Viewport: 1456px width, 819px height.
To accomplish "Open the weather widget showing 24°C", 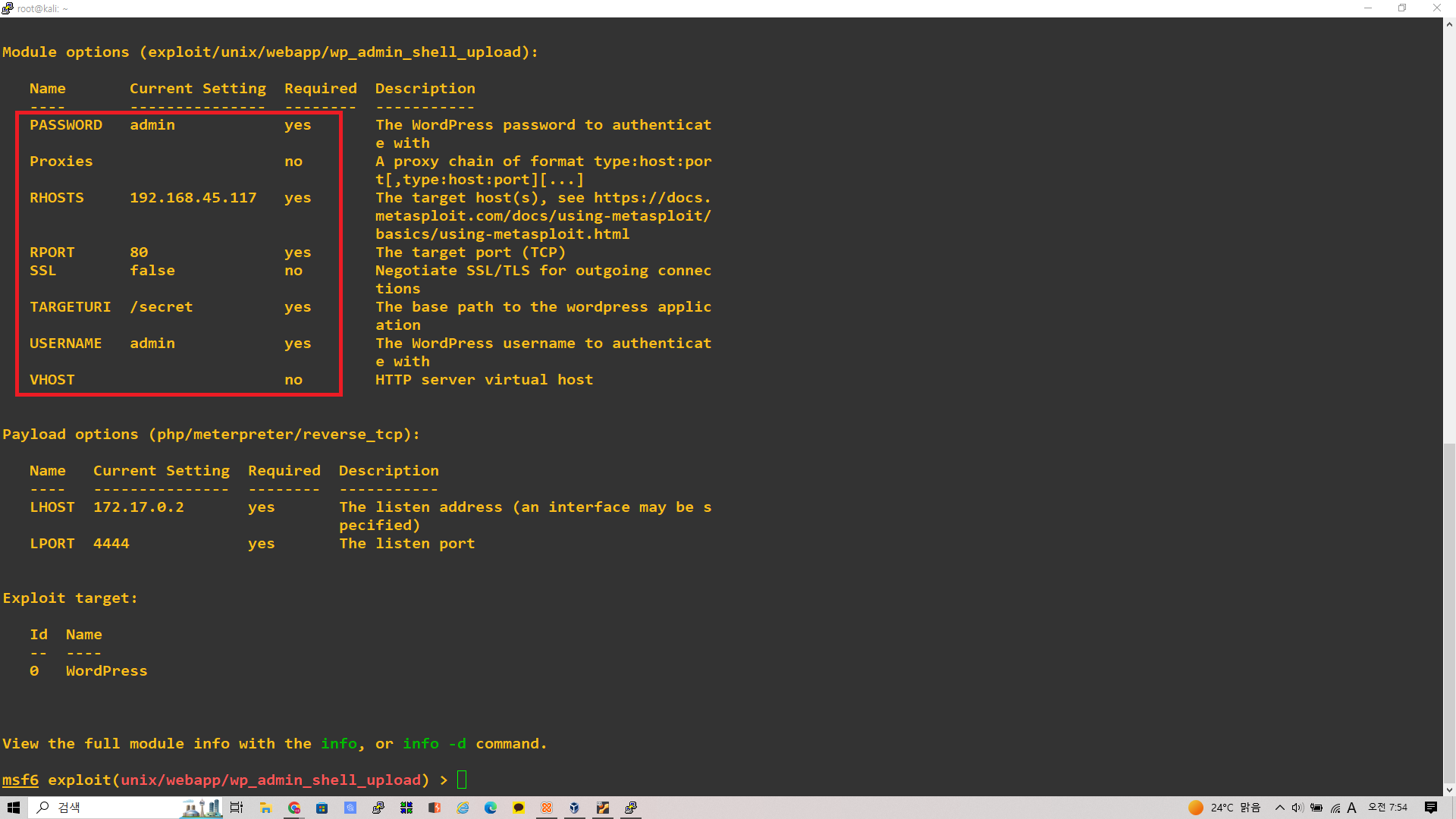I will (x=1224, y=808).
